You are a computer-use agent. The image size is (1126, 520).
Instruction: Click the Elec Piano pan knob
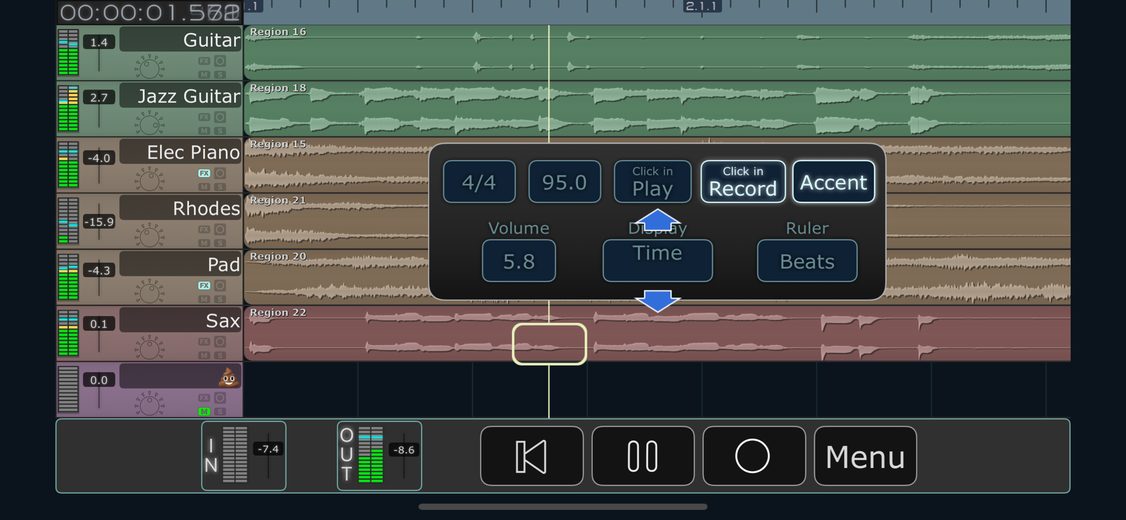pyautogui.click(x=149, y=180)
